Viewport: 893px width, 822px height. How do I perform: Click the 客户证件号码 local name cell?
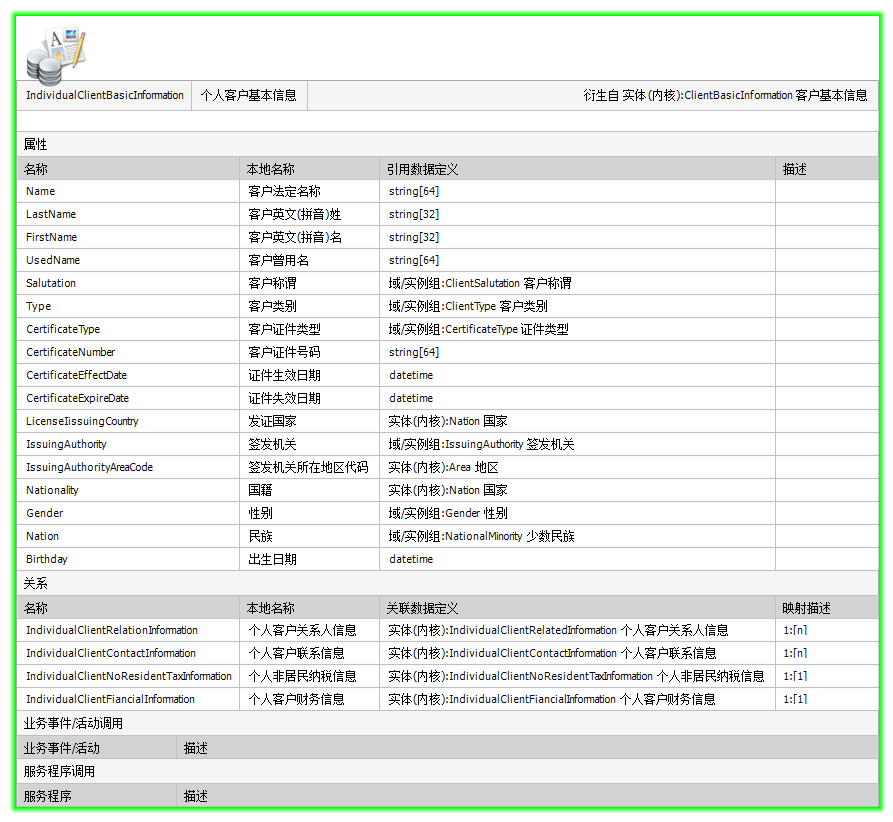click(310, 352)
